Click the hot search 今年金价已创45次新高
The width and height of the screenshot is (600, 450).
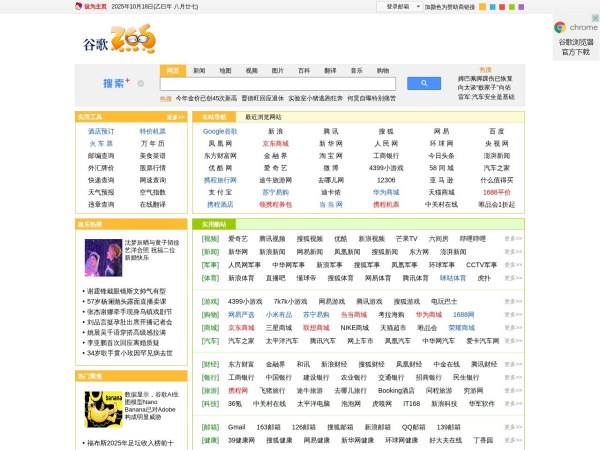point(206,98)
